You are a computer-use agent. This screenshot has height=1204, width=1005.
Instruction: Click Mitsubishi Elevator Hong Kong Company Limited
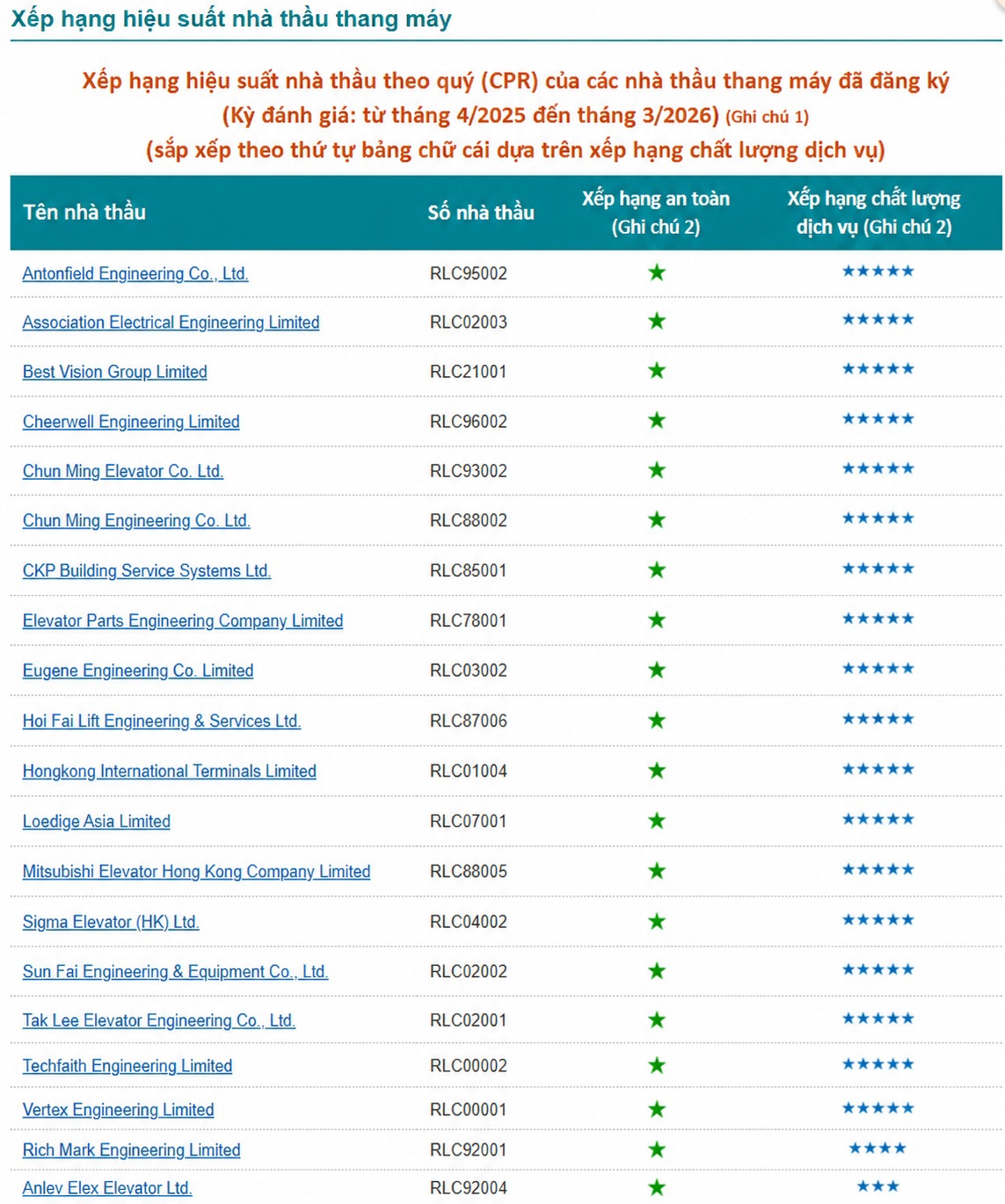tap(196, 871)
